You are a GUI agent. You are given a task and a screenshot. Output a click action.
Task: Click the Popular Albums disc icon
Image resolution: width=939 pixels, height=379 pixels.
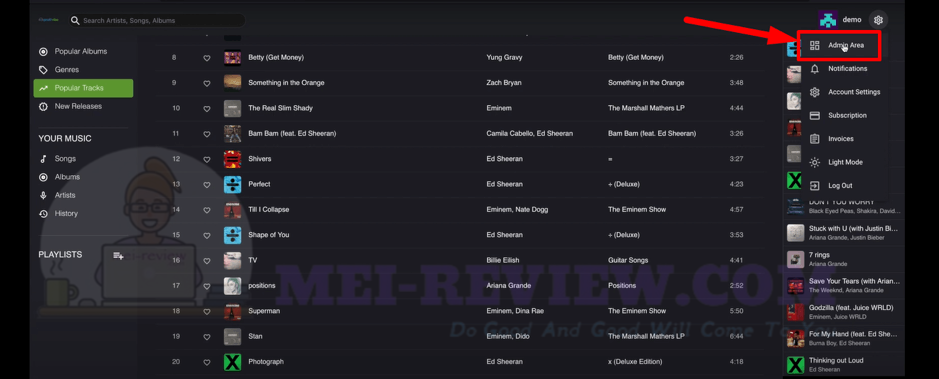point(43,51)
